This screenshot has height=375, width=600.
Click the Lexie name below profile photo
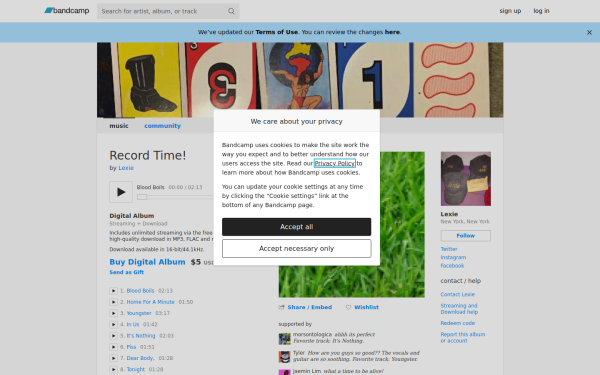click(x=449, y=214)
